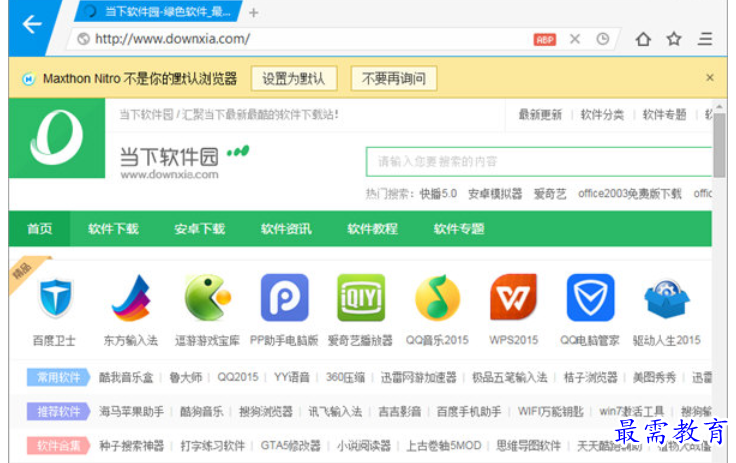The height and width of the screenshot is (463, 736).
Task: Click the 常用软件 category tag
Action: pos(58,377)
